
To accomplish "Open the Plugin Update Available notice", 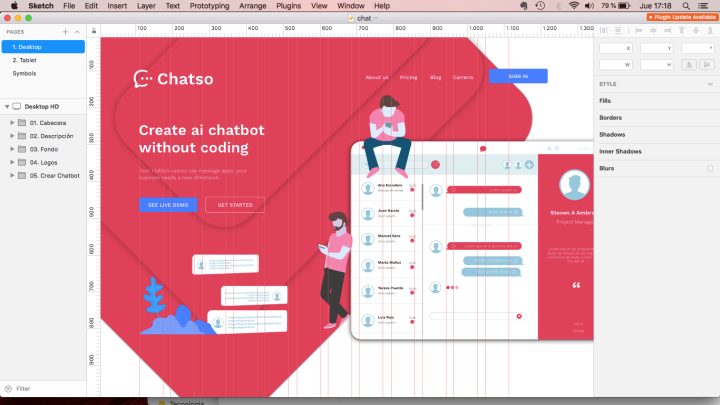I will pyautogui.click(x=682, y=17).
